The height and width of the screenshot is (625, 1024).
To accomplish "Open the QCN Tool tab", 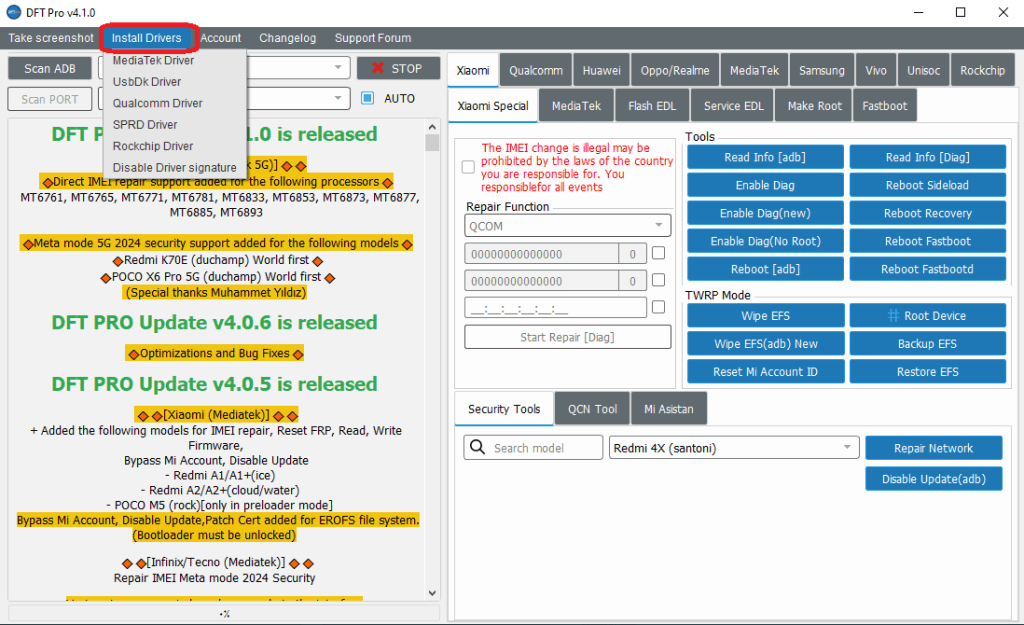I will pos(592,409).
